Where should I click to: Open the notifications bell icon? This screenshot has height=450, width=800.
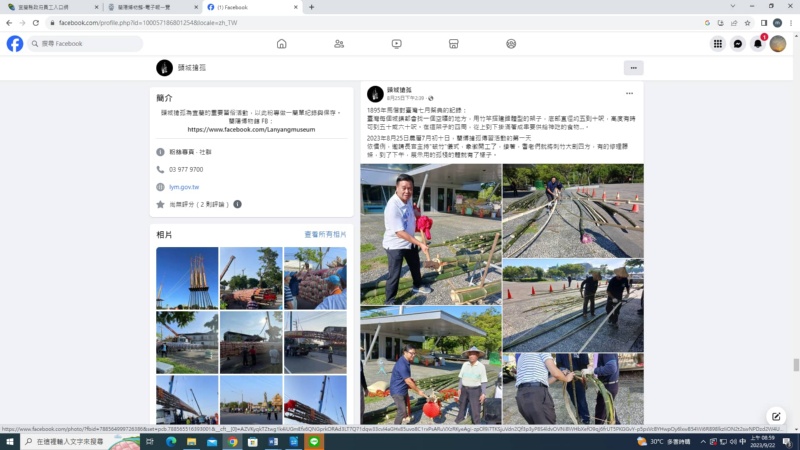tap(758, 44)
